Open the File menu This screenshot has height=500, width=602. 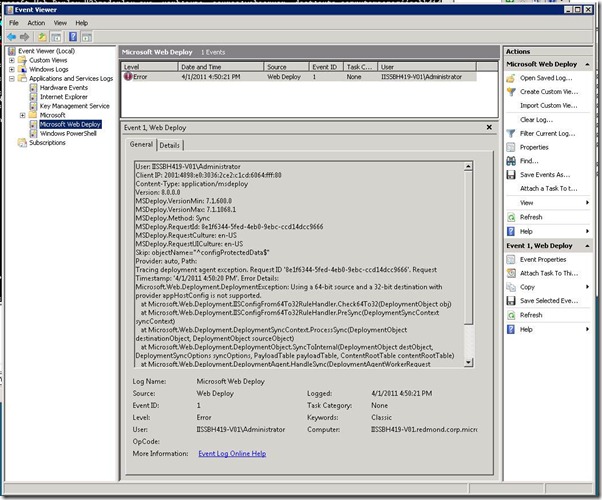(x=14, y=23)
